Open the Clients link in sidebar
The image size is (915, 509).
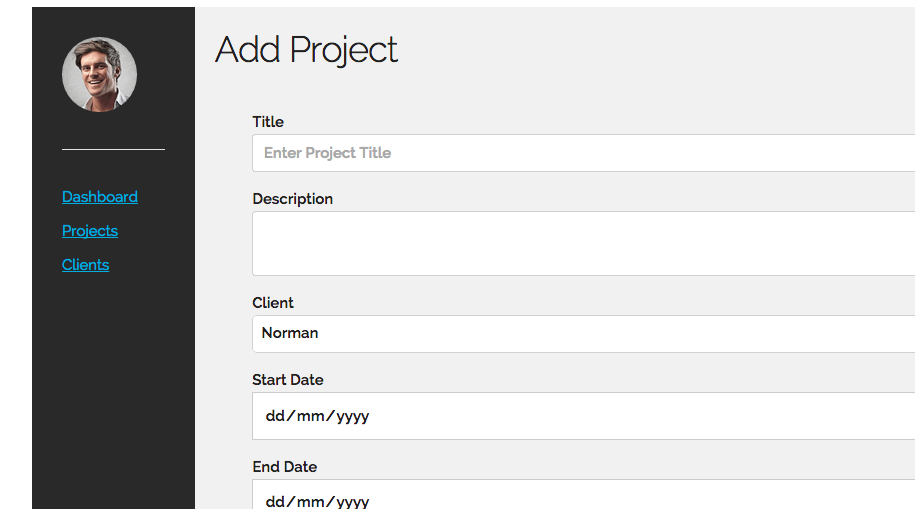(x=85, y=264)
